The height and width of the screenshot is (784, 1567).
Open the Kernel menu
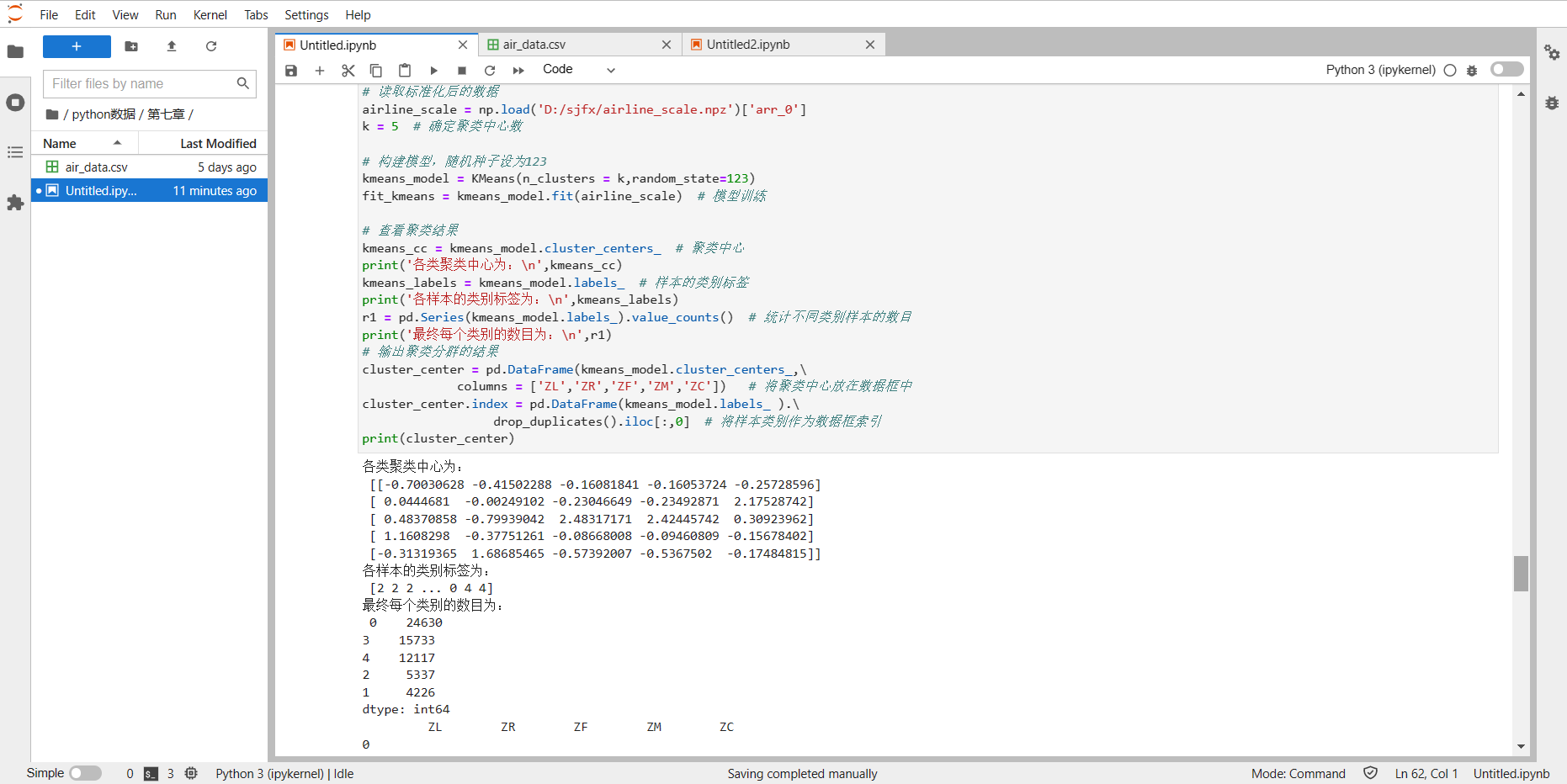coord(210,14)
